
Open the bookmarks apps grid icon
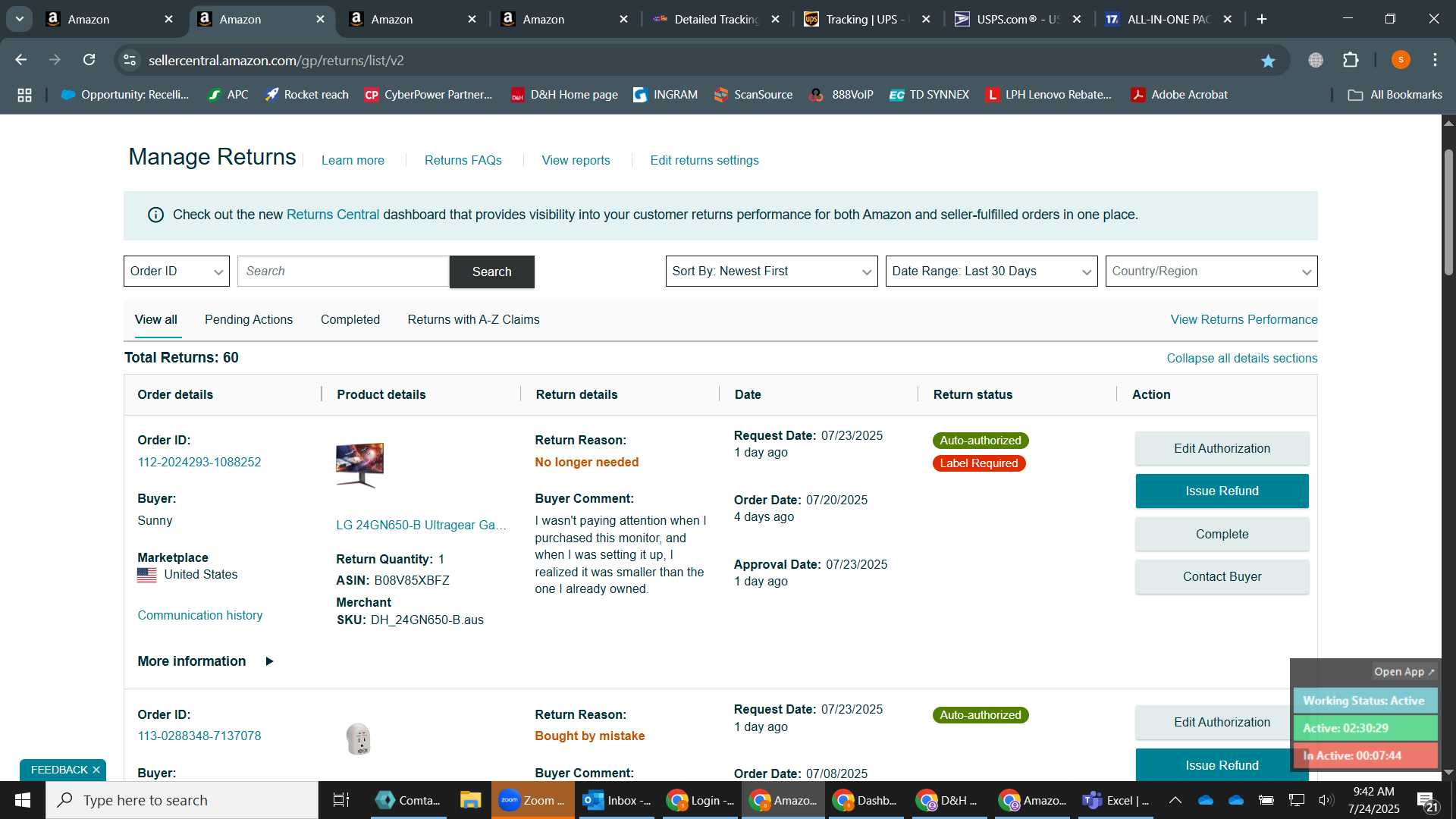[x=24, y=95]
